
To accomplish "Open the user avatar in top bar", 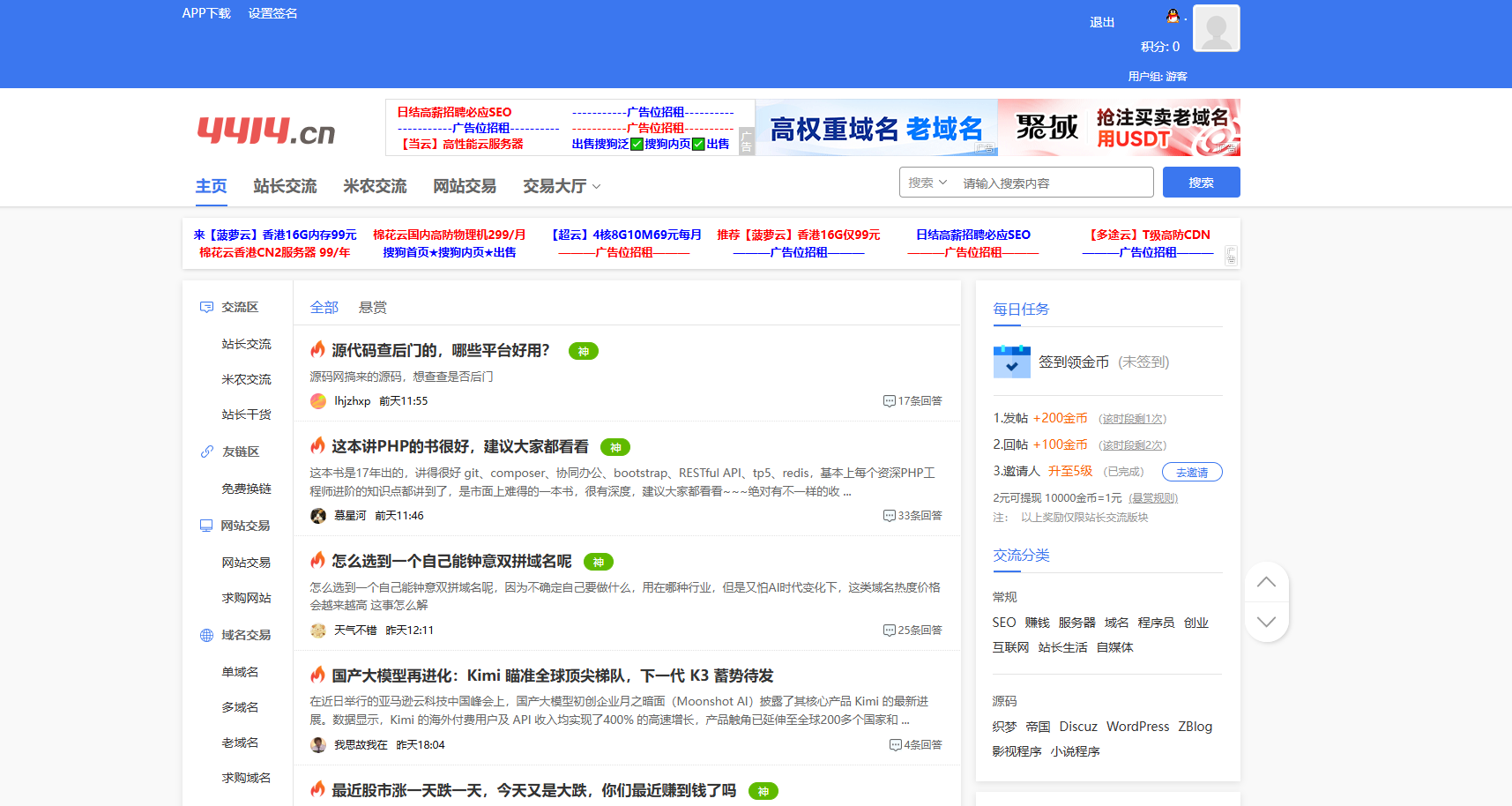I will pyautogui.click(x=1217, y=28).
